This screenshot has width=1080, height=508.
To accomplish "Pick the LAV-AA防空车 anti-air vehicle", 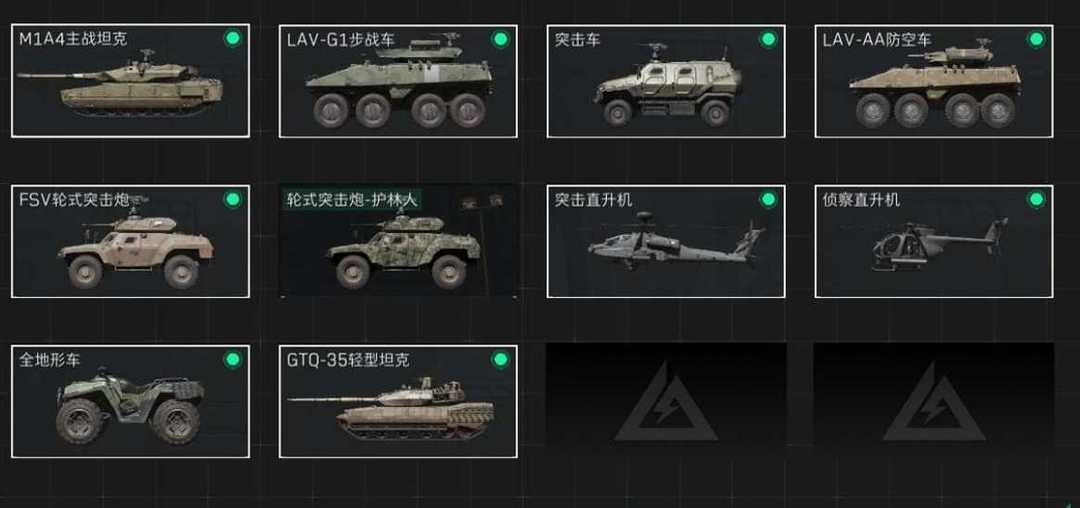I will (934, 81).
